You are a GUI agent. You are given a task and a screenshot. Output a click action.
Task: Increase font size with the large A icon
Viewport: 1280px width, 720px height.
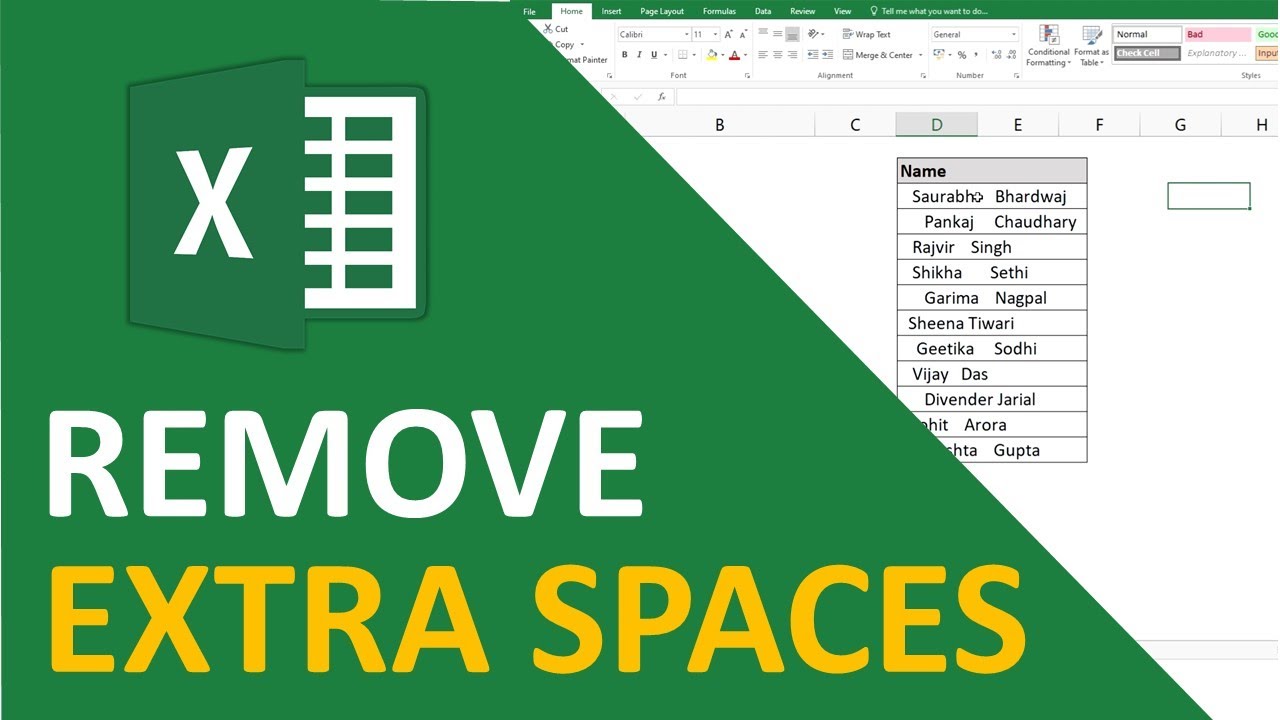pos(728,34)
